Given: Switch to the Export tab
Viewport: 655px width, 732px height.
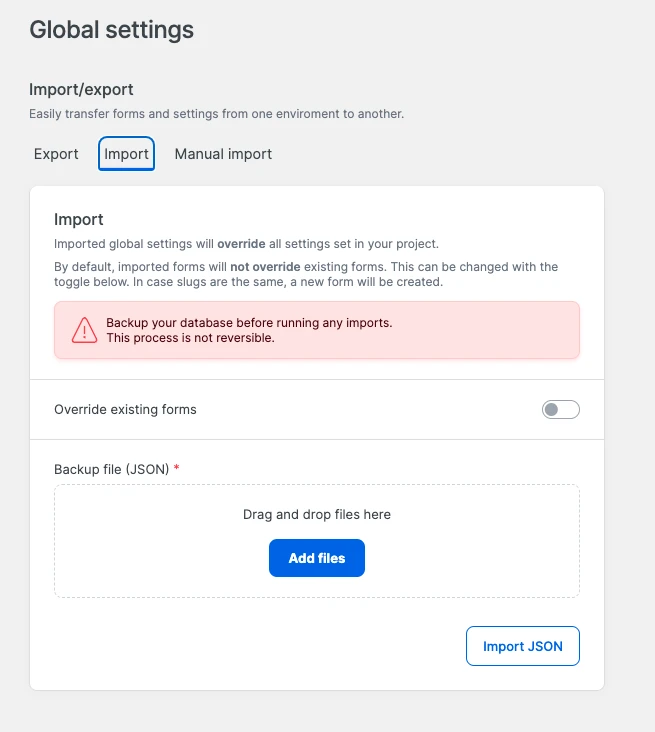Looking at the screenshot, I should tap(56, 154).
